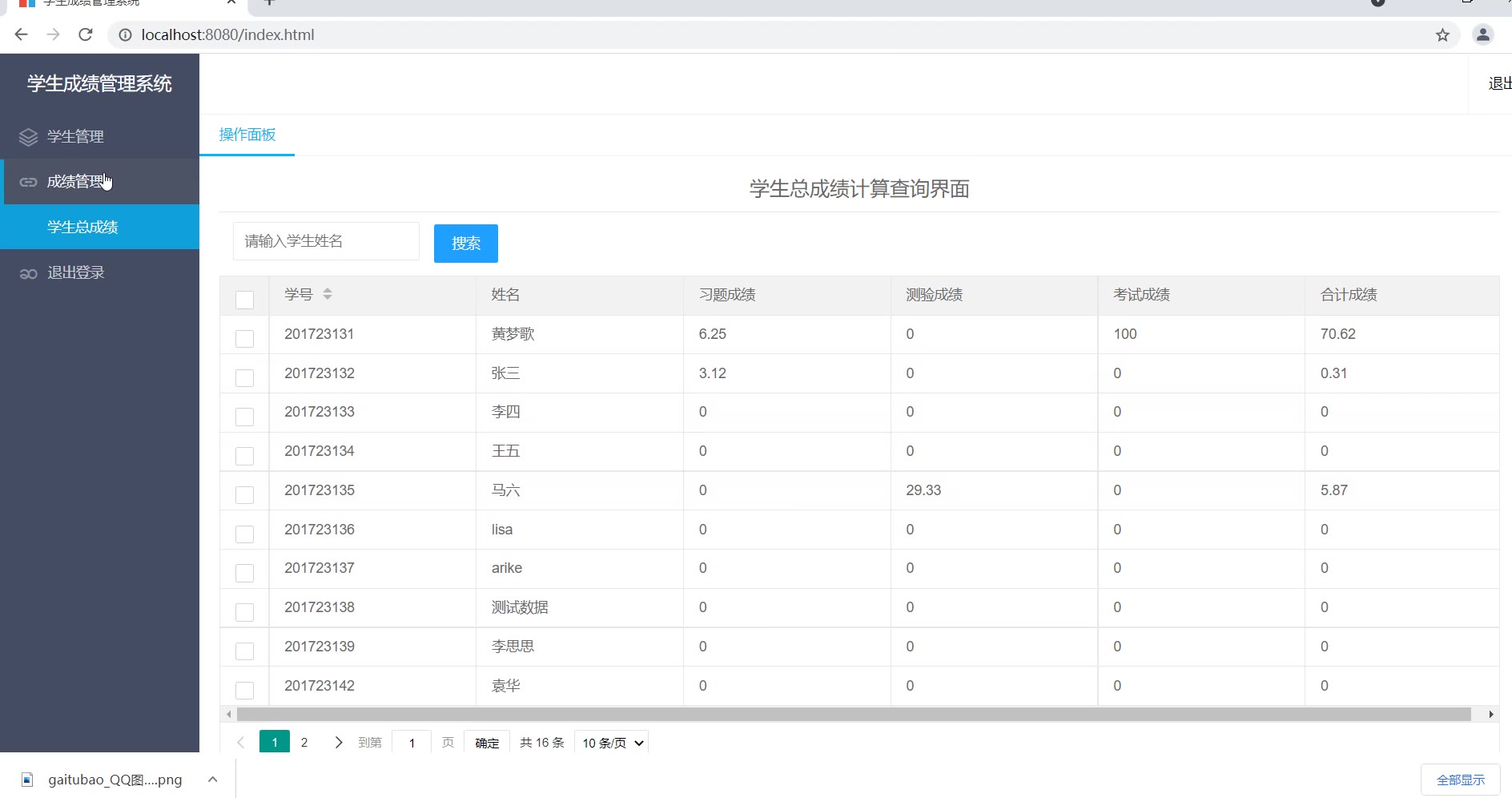Go to page 2
Image resolution: width=1512 pixels, height=798 pixels.
click(304, 743)
